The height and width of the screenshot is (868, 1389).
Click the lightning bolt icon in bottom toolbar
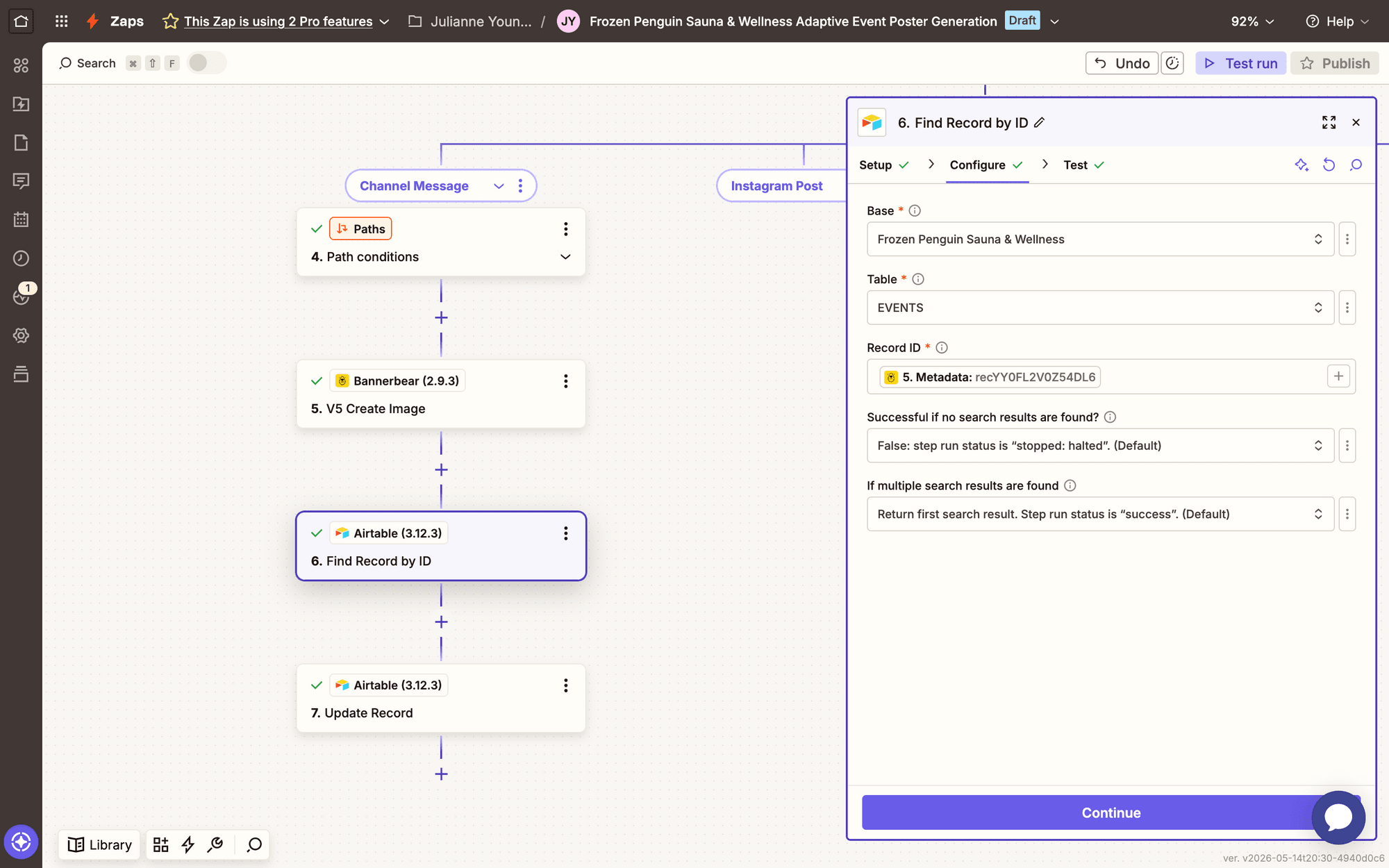click(188, 844)
